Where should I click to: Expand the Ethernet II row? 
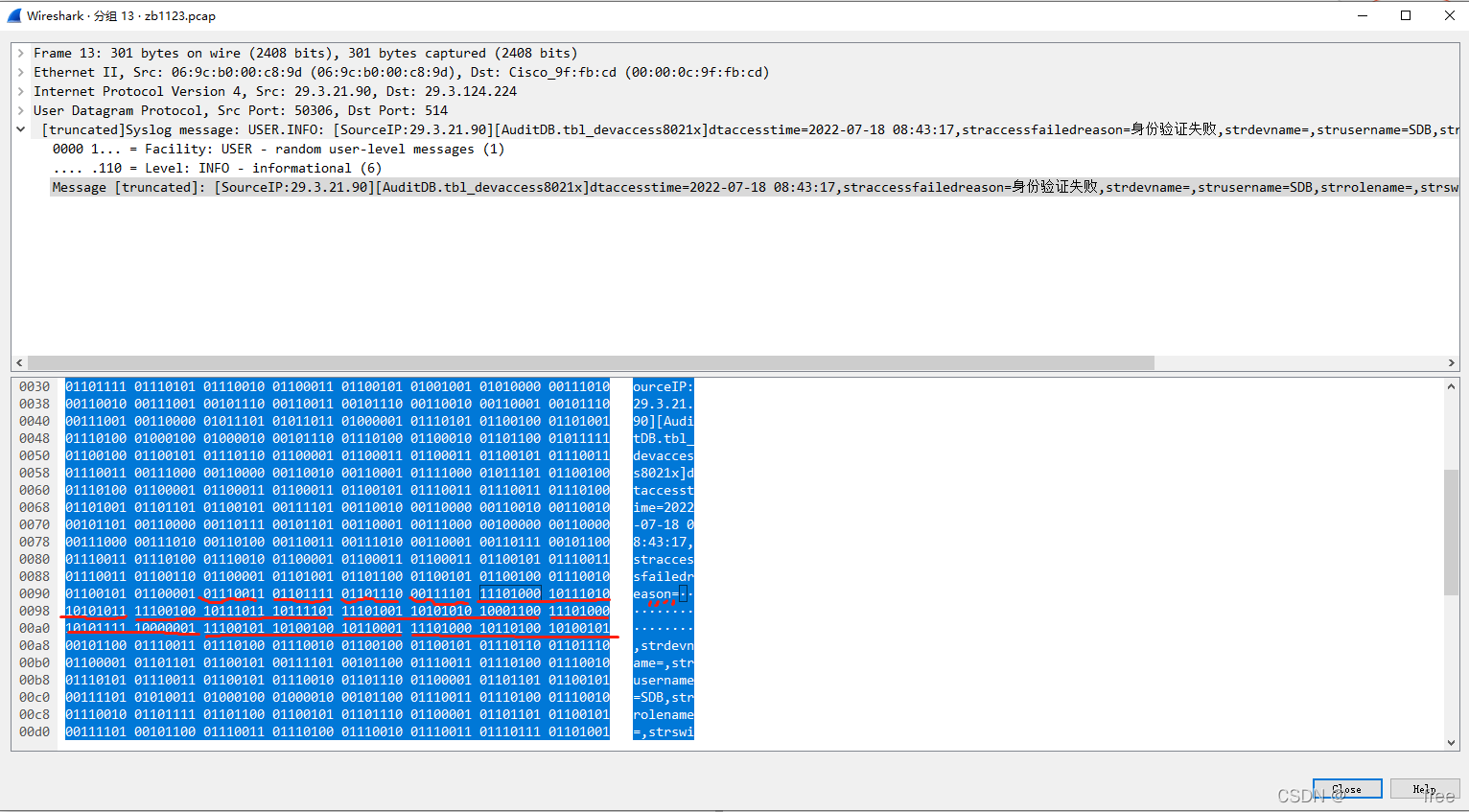(20, 73)
